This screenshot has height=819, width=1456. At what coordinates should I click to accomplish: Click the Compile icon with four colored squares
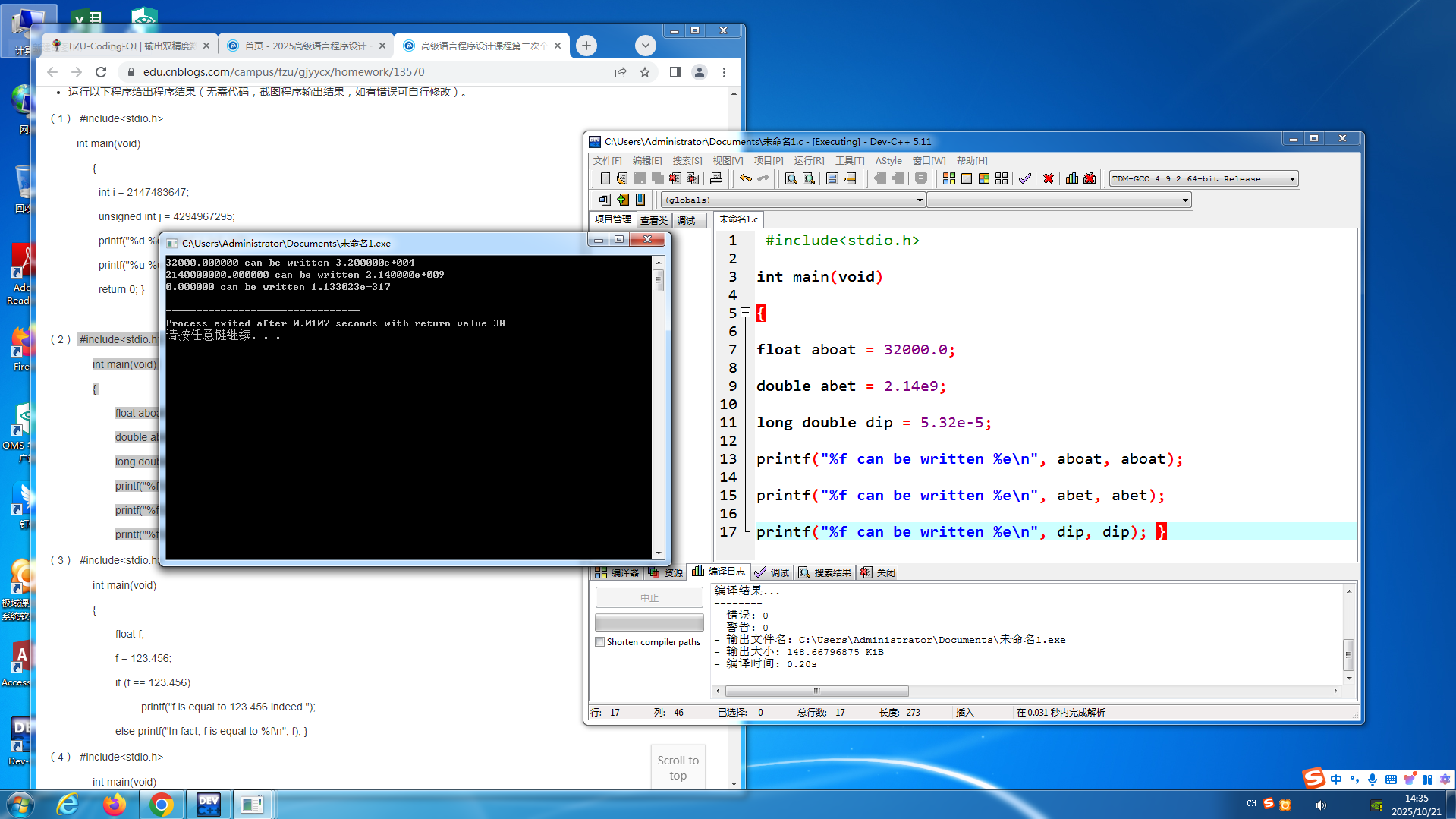click(x=948, y=178)
